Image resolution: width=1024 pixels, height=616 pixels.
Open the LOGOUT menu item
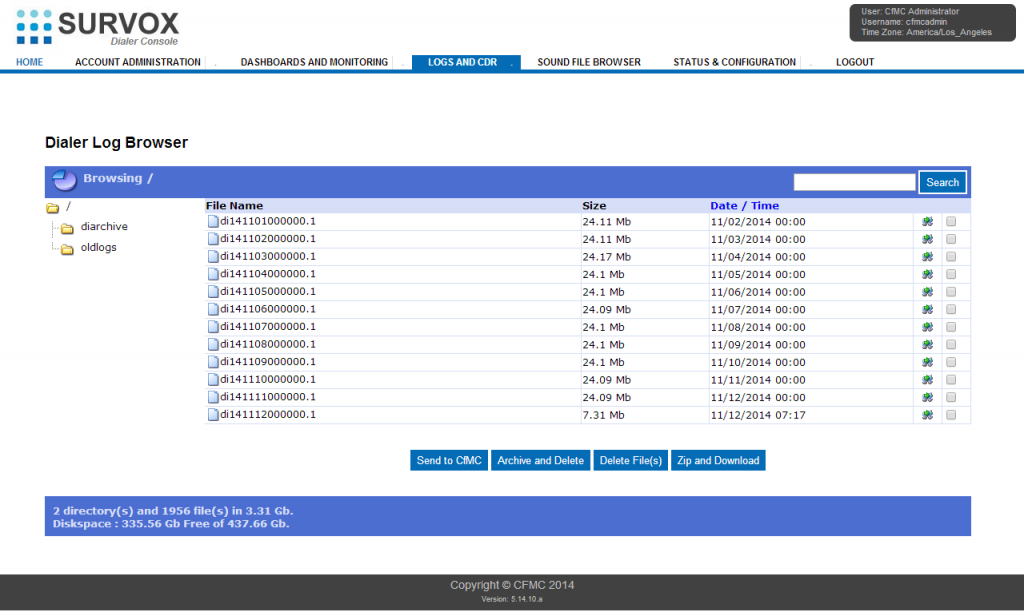(x=855, y=62)
